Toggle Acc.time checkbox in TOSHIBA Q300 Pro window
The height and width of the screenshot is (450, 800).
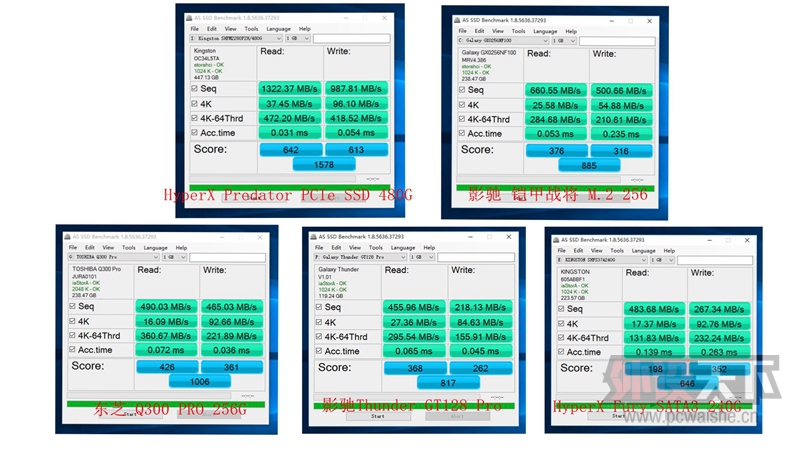coord(72,350)
